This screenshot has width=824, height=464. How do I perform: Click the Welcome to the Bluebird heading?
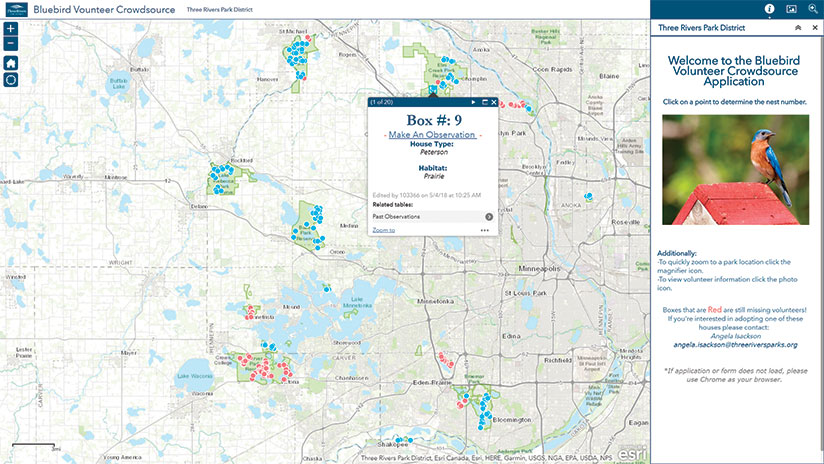[x=734, y=71]
